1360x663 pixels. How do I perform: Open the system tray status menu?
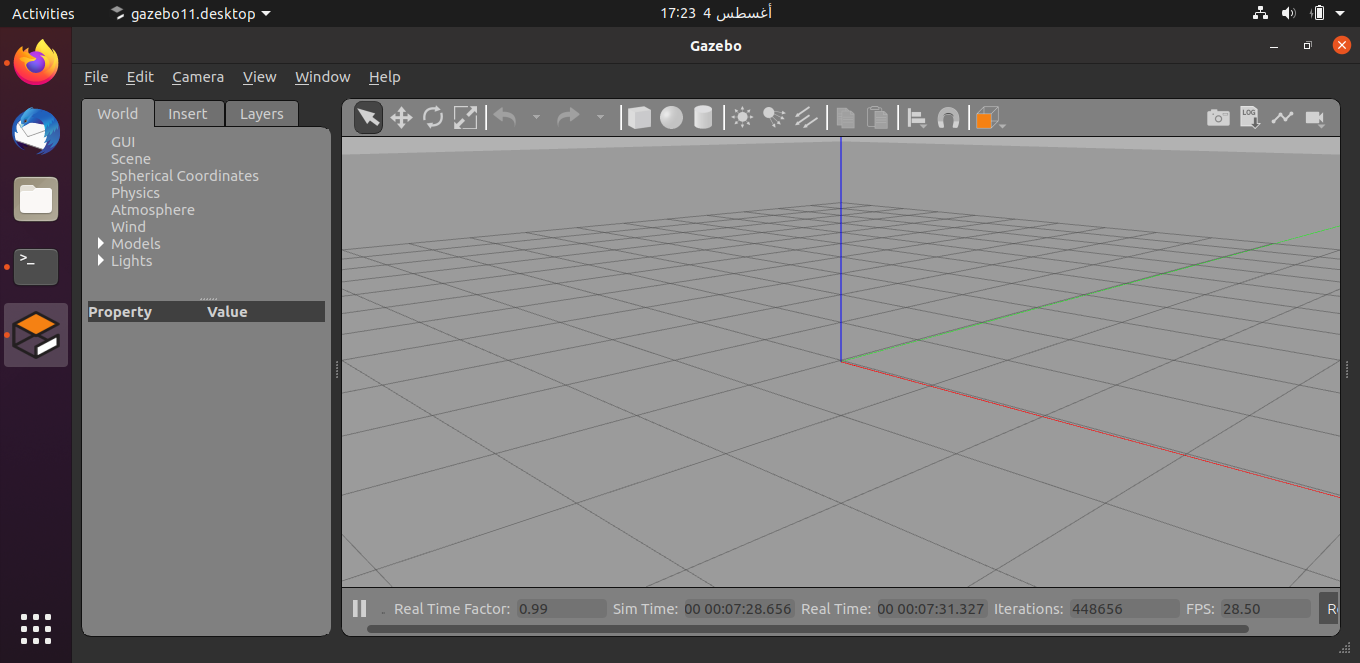click(1301, 13)
